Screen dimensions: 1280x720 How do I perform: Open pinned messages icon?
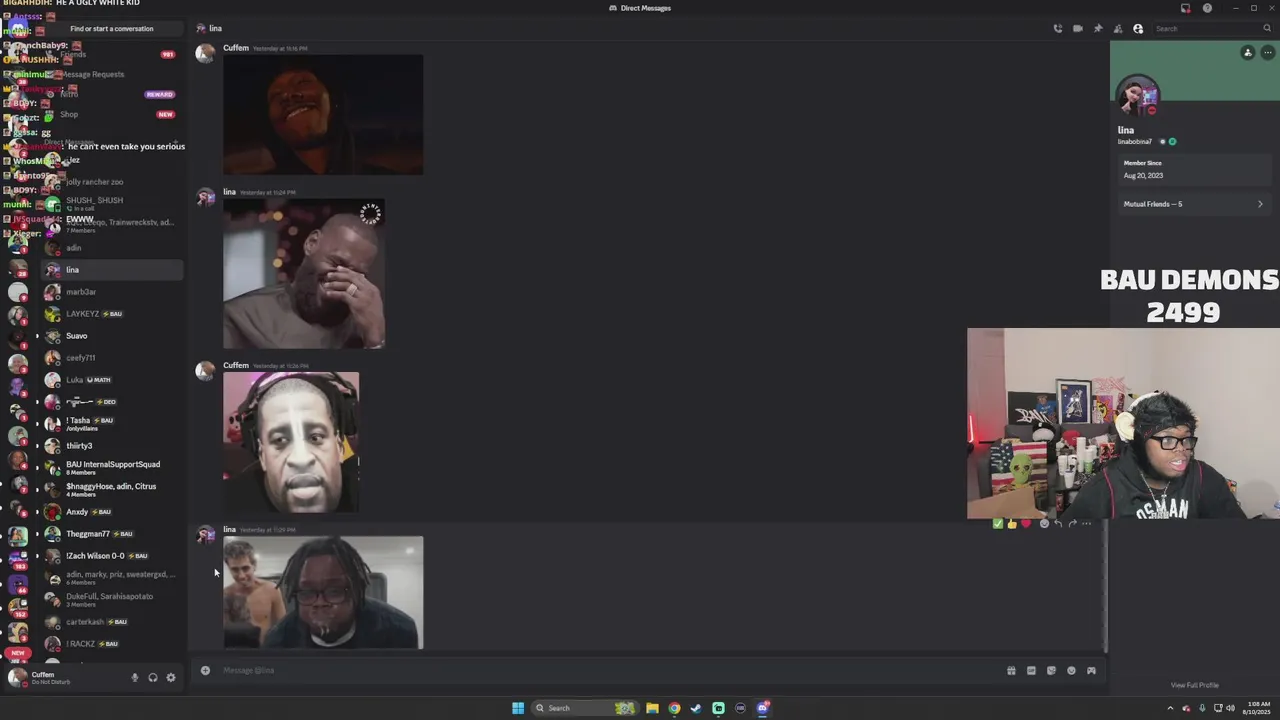point(1098,28)
